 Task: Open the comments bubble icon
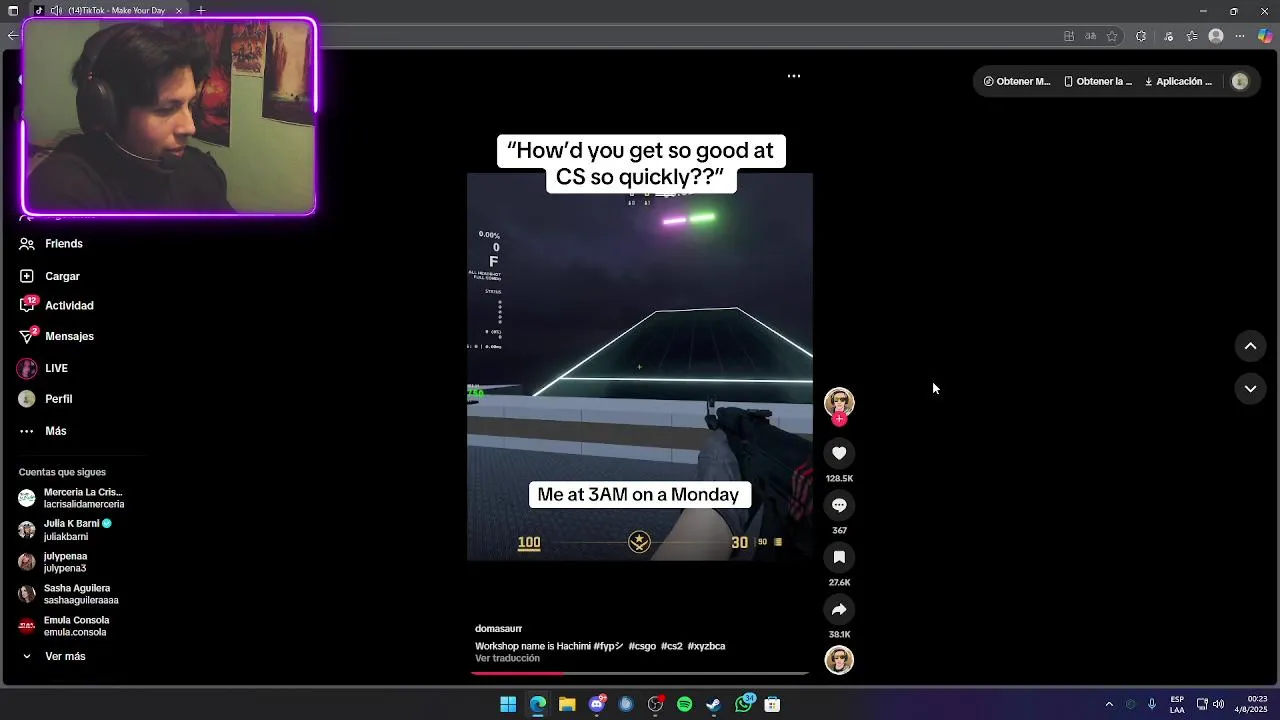click(839, 505)
